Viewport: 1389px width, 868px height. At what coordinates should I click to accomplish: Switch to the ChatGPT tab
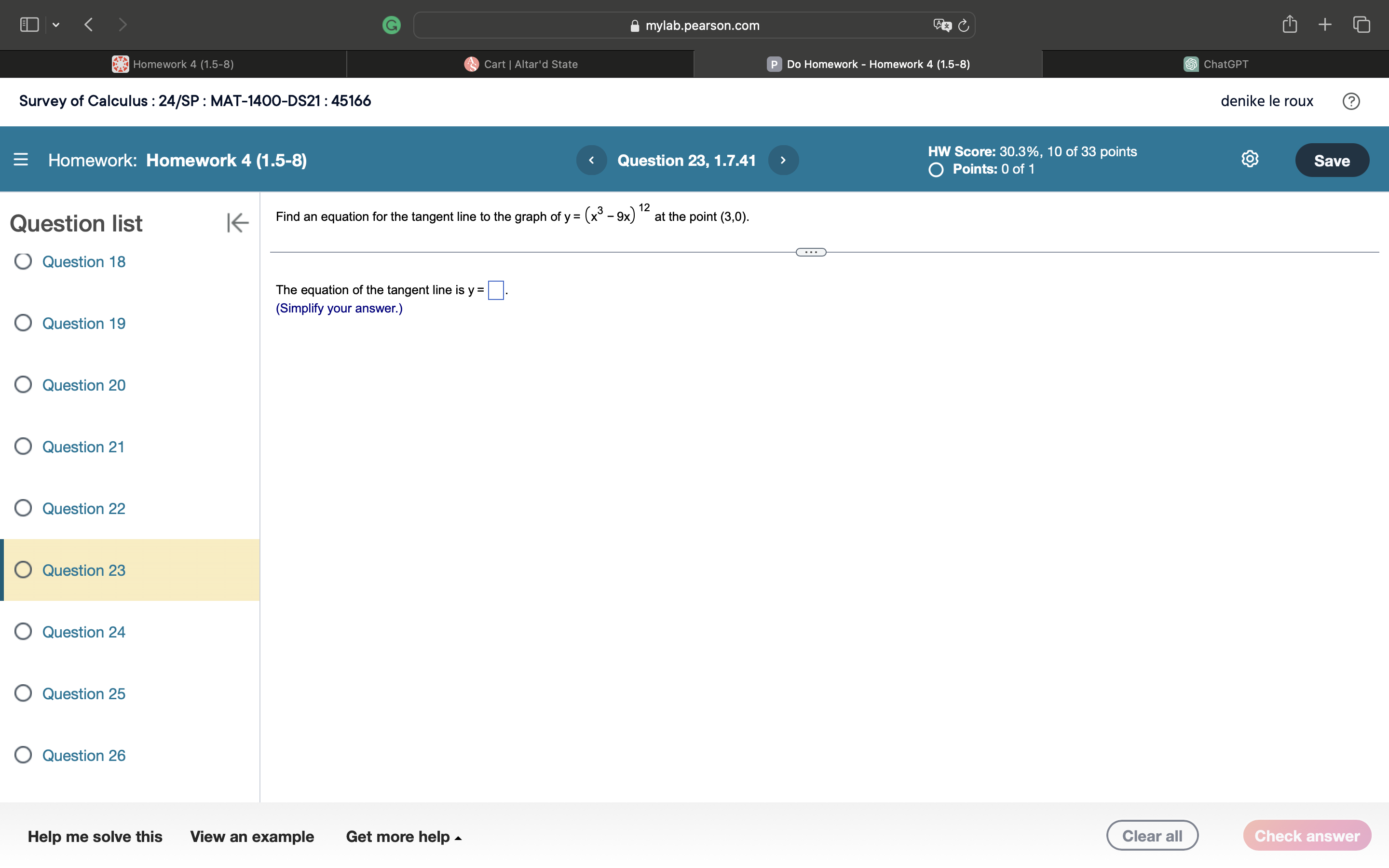[x=1216, y=64]
